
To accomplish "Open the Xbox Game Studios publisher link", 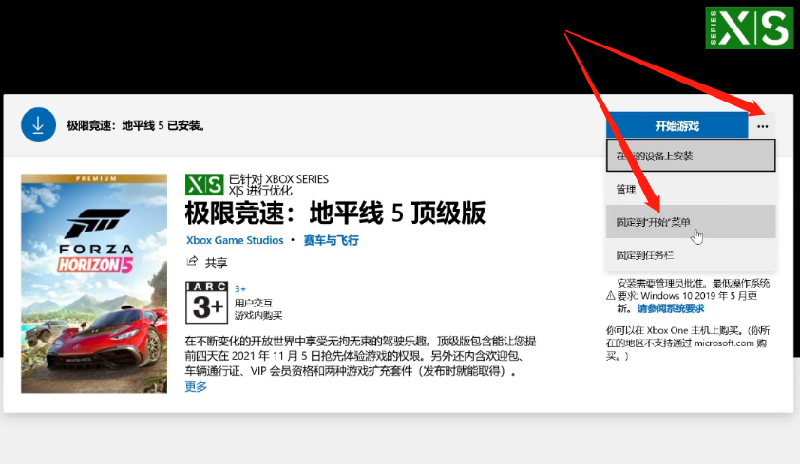I will click(x=234, y=240).
